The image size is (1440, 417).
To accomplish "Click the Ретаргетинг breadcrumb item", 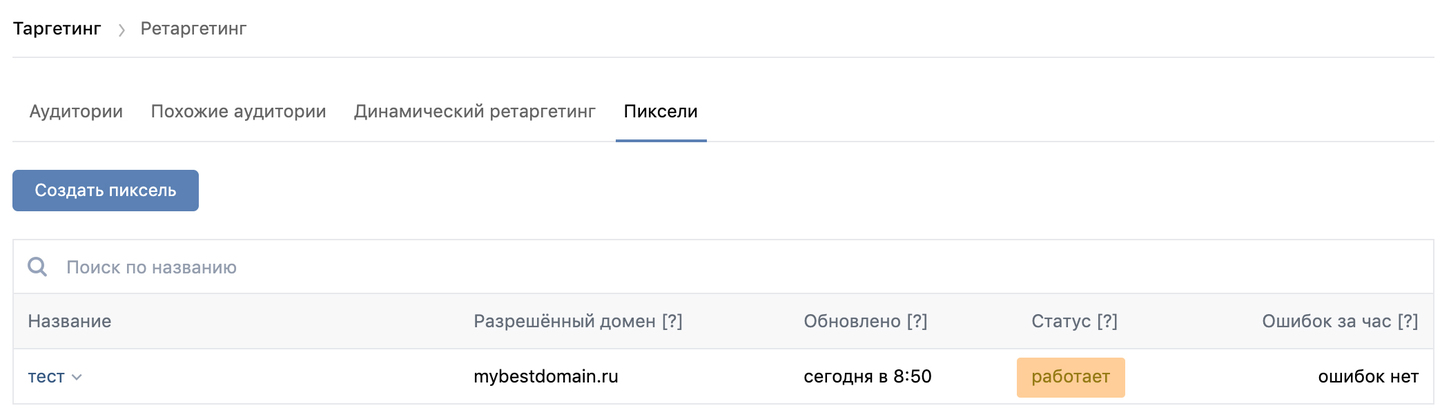I will [193, 29].
